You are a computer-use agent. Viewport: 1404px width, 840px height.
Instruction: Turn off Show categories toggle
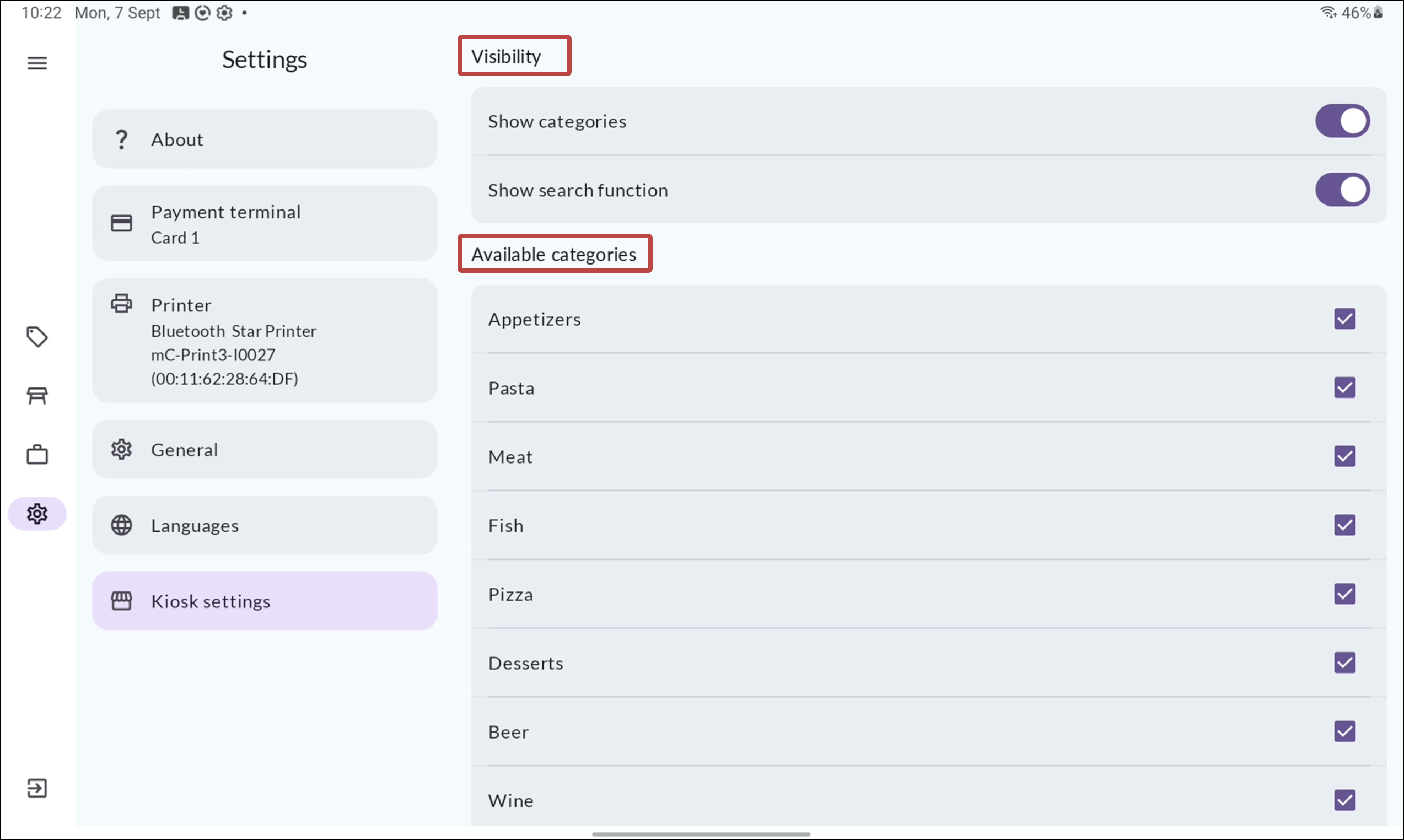(x=1342, y=121)
